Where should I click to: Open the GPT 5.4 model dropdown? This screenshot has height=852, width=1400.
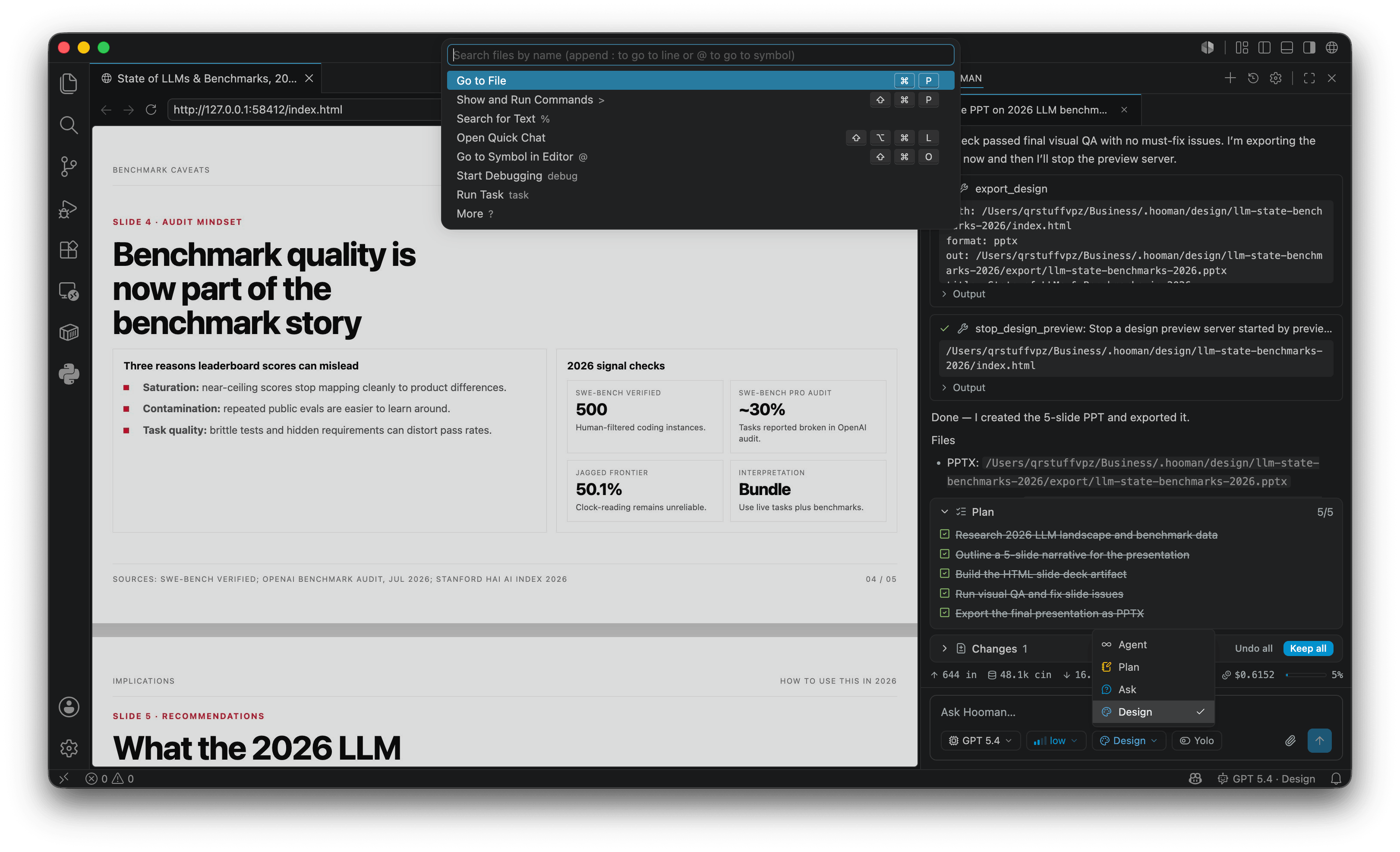(x=981, y=740)
